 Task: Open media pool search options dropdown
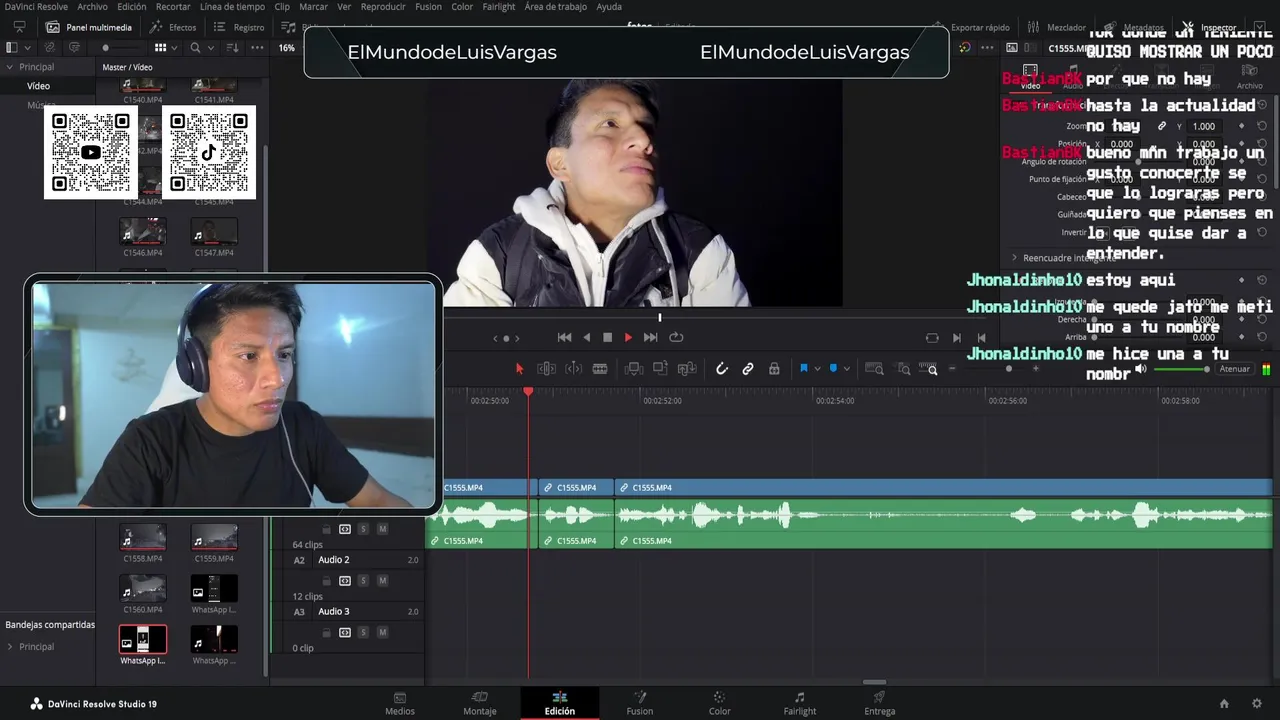(210, 47)
